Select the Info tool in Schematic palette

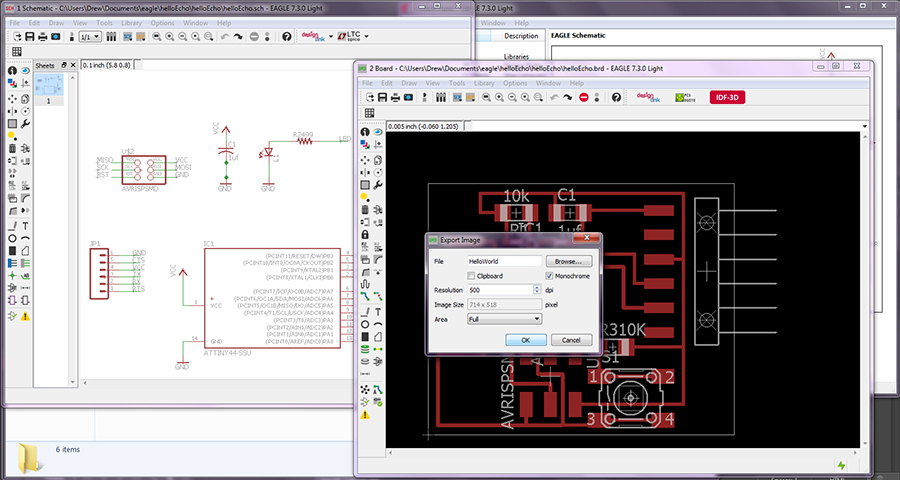click(x=12, y=71)
